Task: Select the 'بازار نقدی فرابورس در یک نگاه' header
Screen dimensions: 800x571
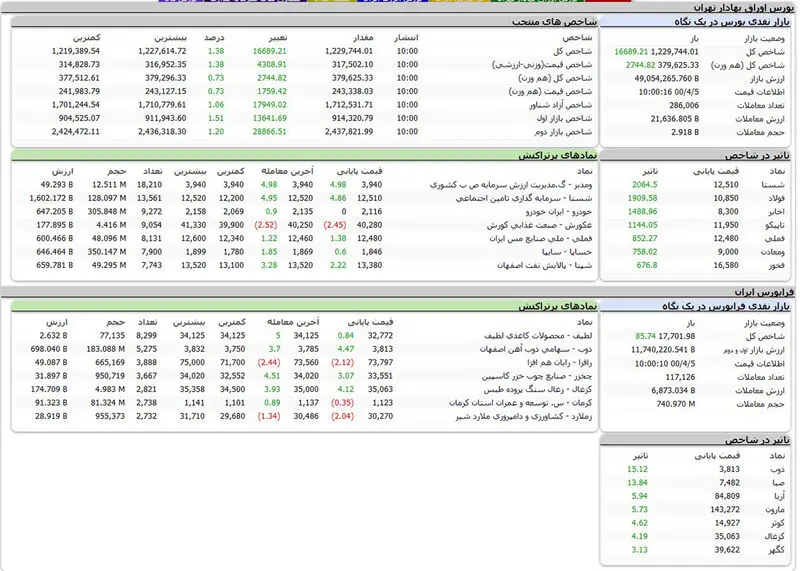Action: tap(726, 306)
